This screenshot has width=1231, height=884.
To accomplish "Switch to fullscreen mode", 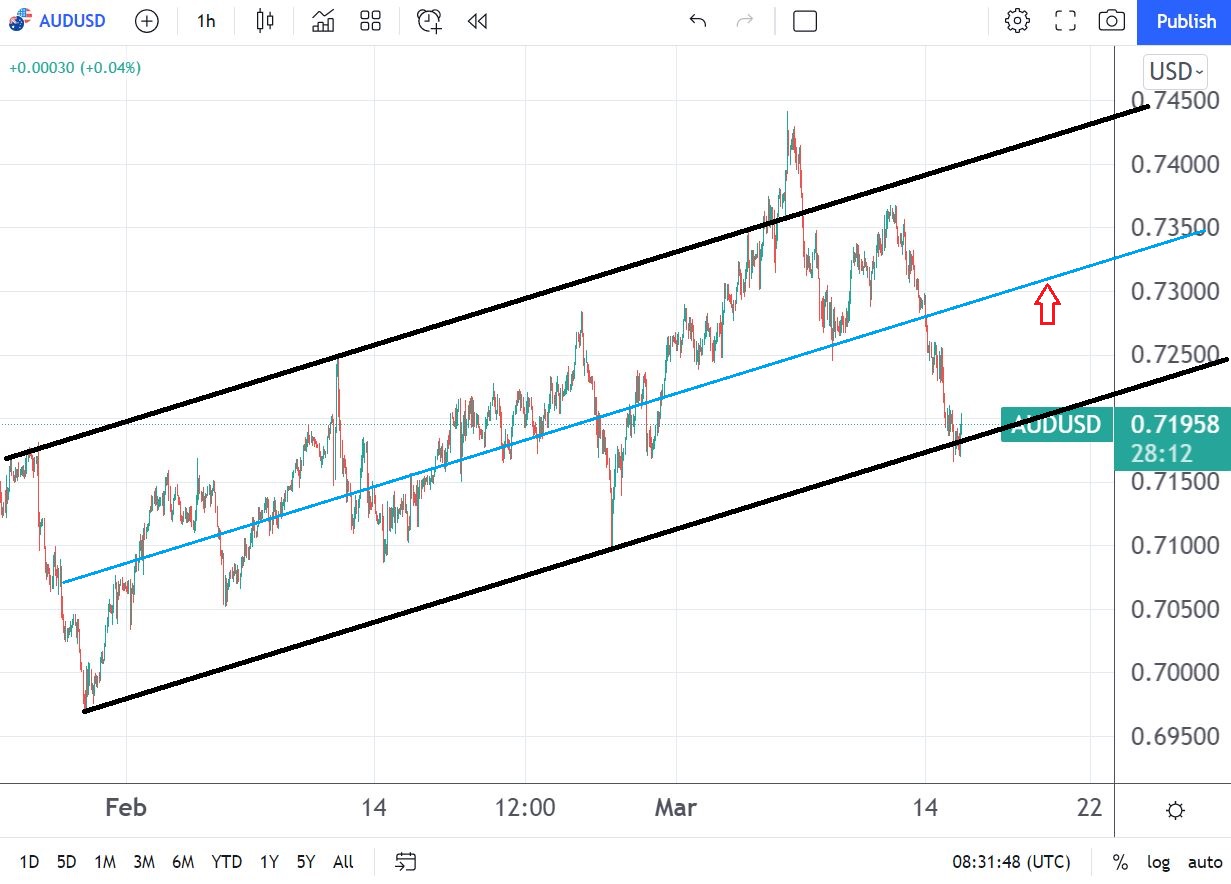I will (x=1065, y=21).
